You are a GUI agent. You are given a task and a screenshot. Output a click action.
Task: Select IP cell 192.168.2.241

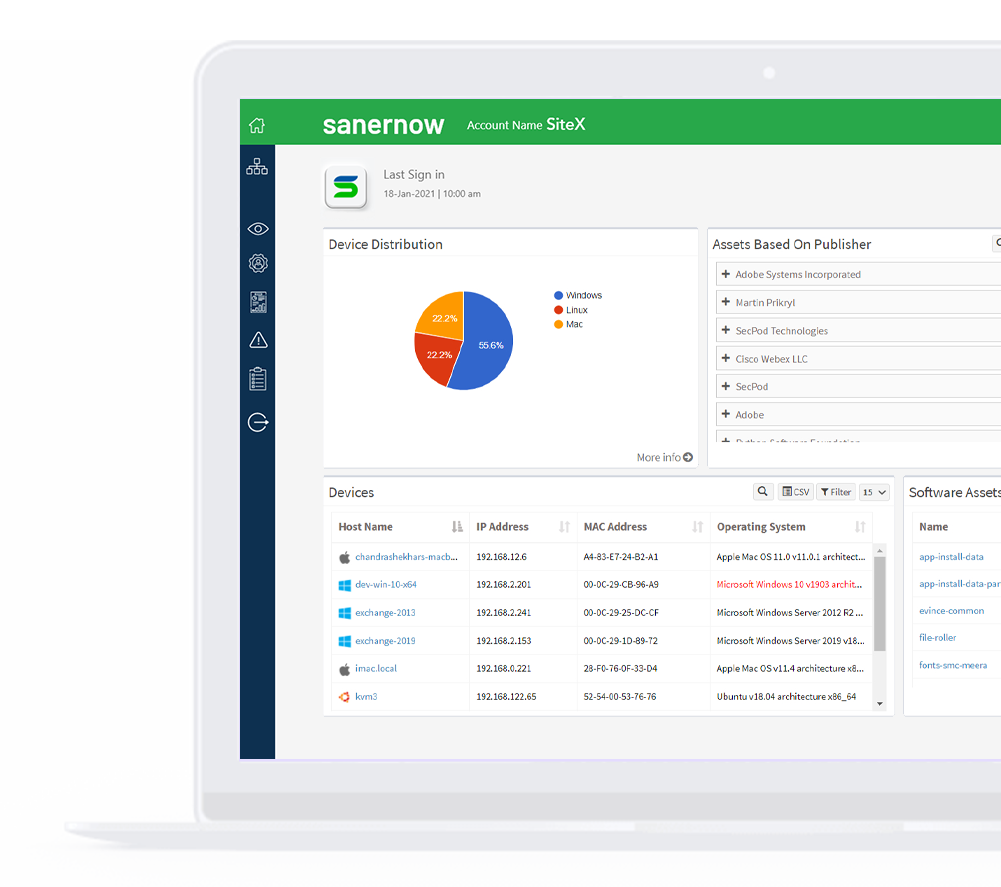504,612
